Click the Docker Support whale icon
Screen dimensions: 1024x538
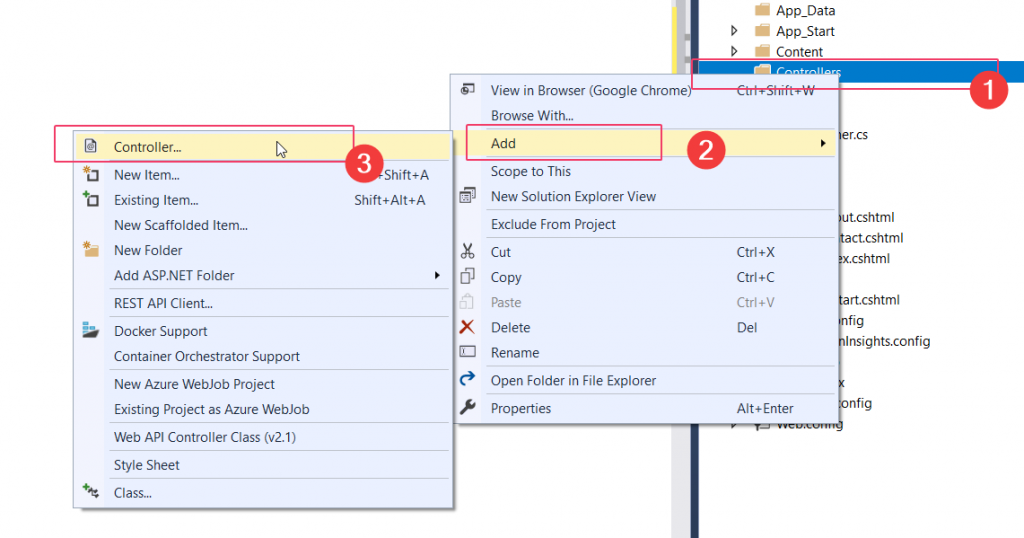91,331
